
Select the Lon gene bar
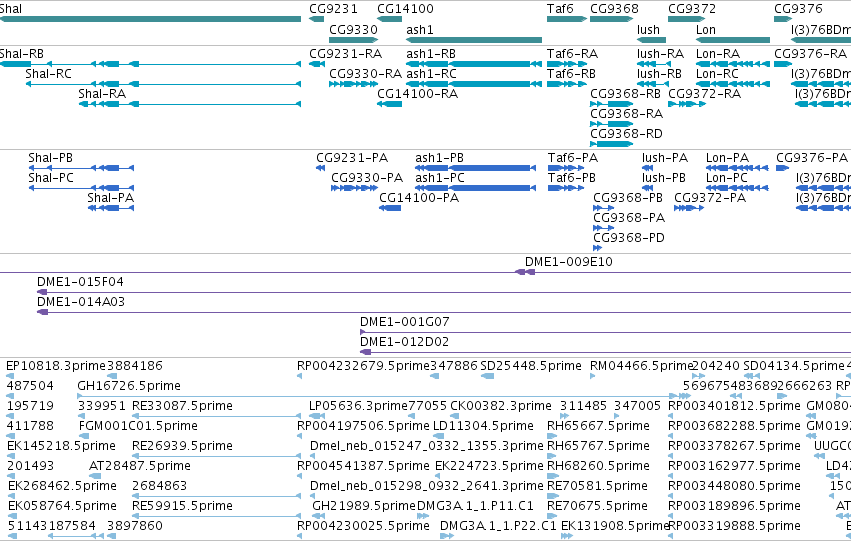(x=733, y=40)
